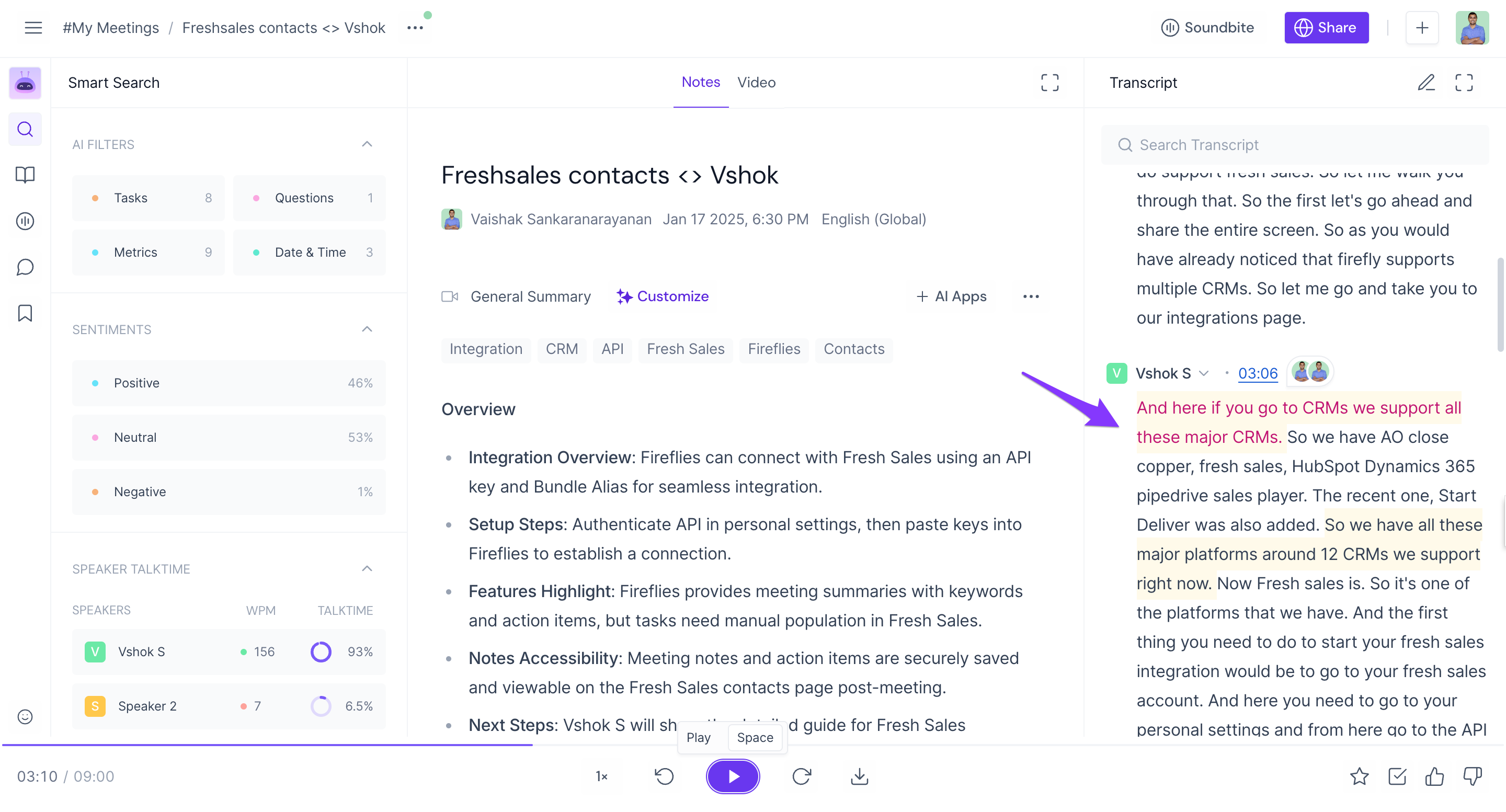Screen dimensions: 1506x812
Task: Open the soundbites icon in the sidebar
Action: pyautogui.click(x=25, y=221)
